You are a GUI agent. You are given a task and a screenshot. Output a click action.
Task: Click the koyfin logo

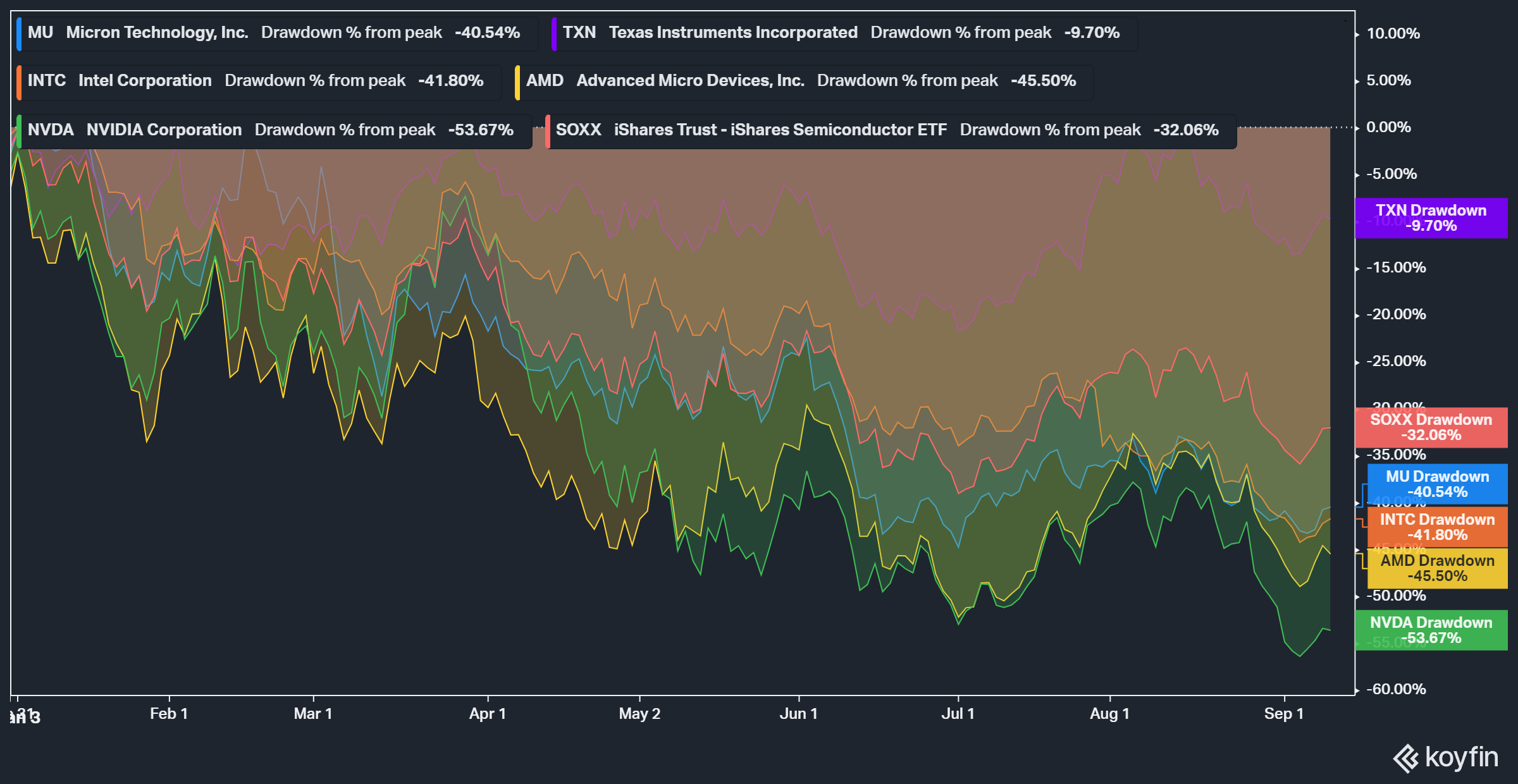(x=1446, y=757)
